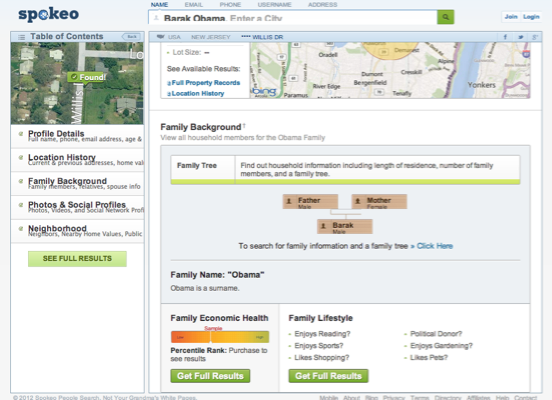This screenshot has width=552, height=400.
Task: Switch to the PHONE search tab
Action: click(230, 5)
